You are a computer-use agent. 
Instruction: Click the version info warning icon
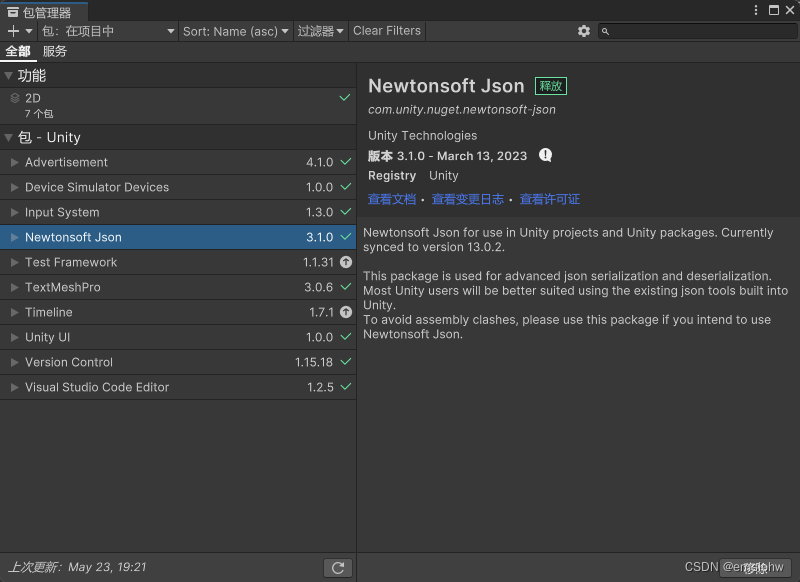(x=545, y=155)
